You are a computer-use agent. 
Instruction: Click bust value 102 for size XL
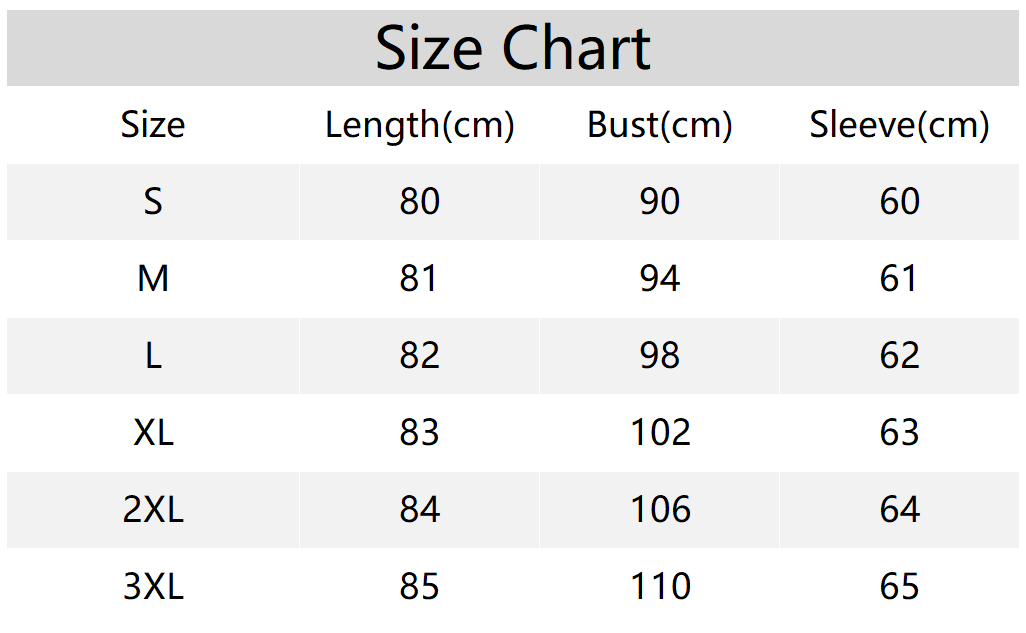[660, 433]
